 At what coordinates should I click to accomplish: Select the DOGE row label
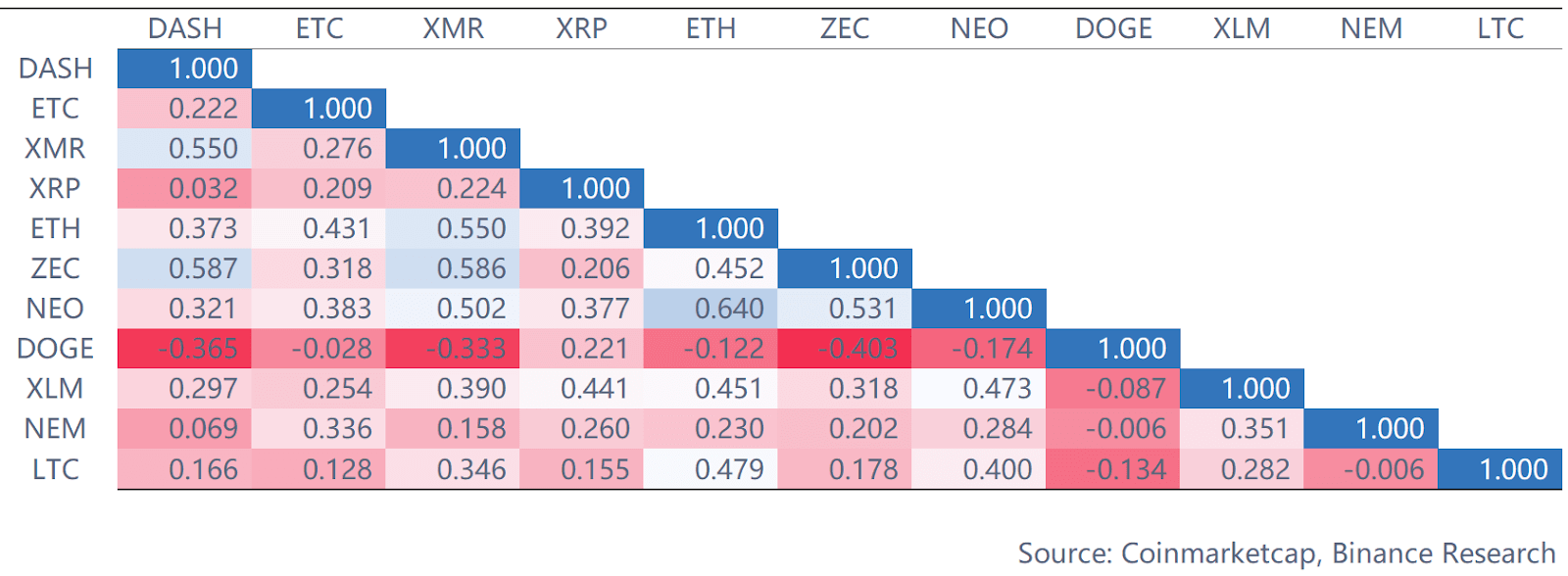pyautogui.click(x=55, y=349)
